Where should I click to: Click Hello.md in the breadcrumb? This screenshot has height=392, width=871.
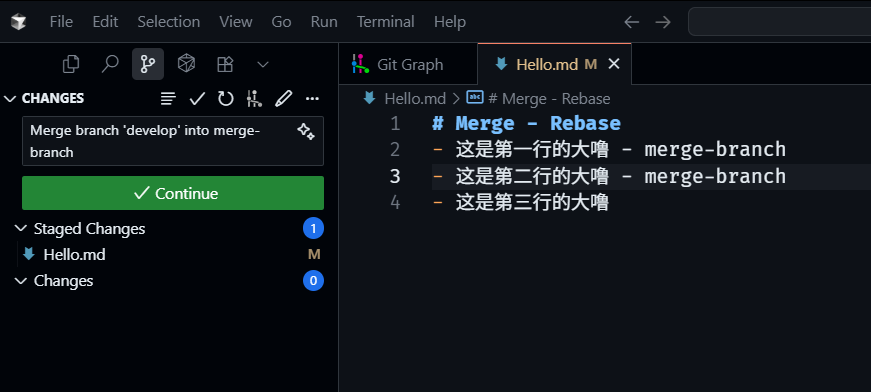point(415,99)
